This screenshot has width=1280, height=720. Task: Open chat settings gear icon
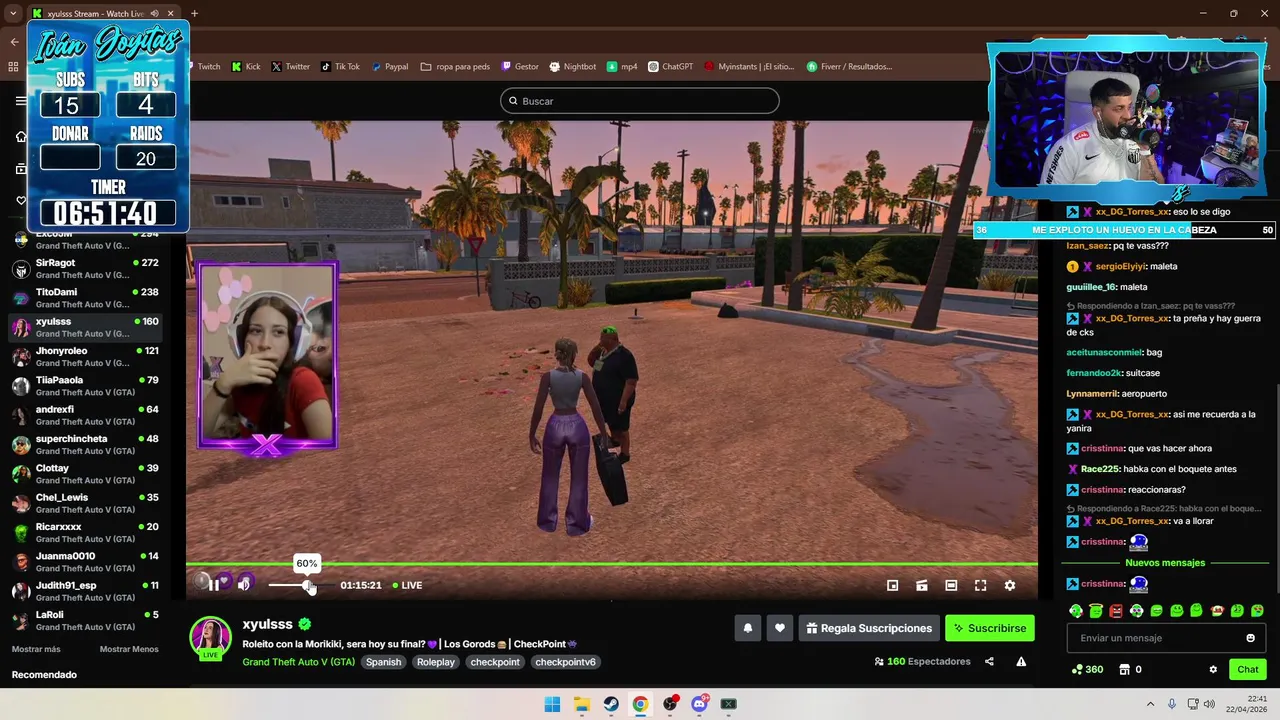1213,669
